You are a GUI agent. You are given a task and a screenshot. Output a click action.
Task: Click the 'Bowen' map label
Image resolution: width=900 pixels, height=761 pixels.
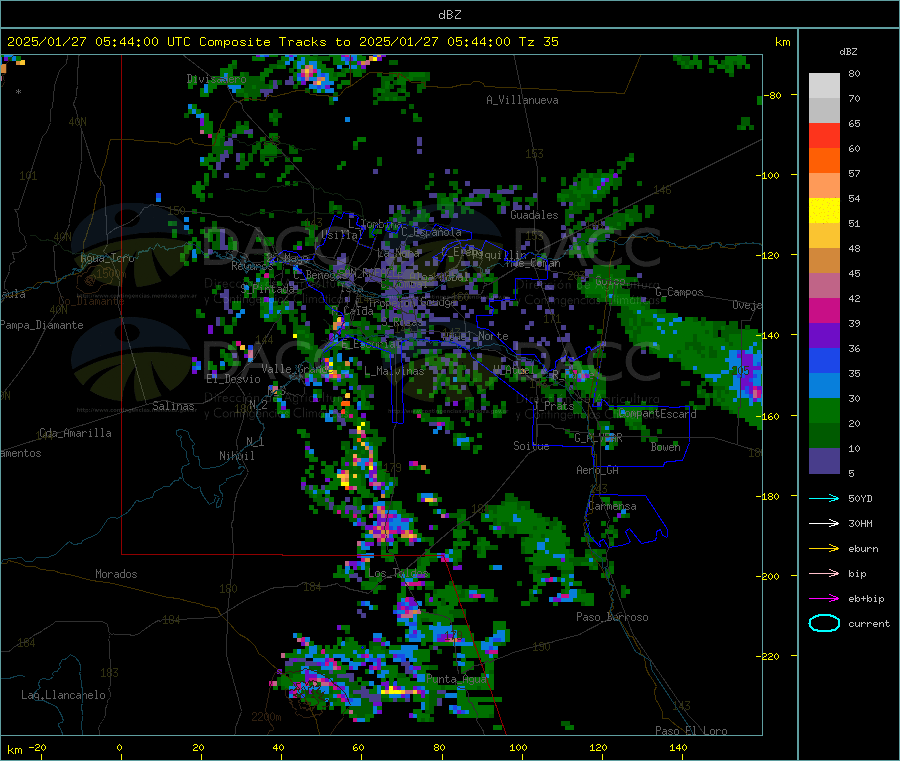click(666, 447)
